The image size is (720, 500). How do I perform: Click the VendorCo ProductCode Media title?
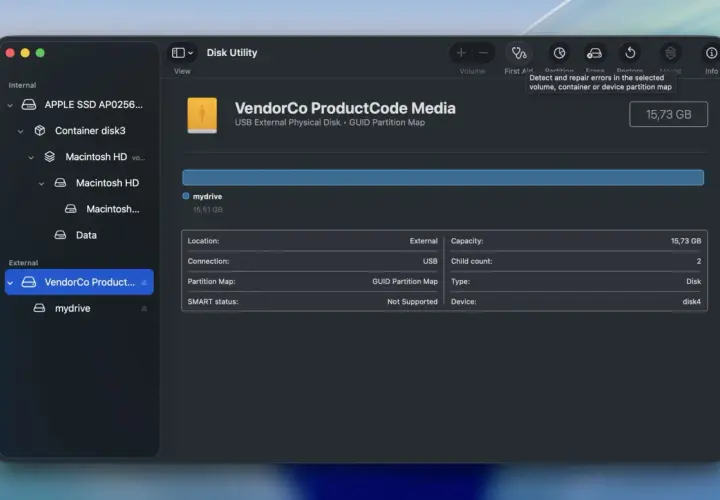[345, 108]
